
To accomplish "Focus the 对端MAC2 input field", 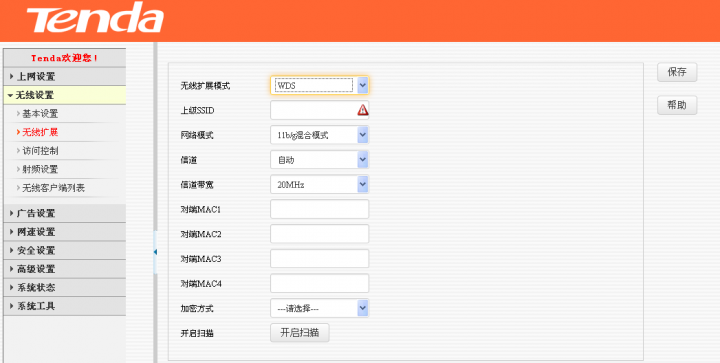I will pos(320,234).
